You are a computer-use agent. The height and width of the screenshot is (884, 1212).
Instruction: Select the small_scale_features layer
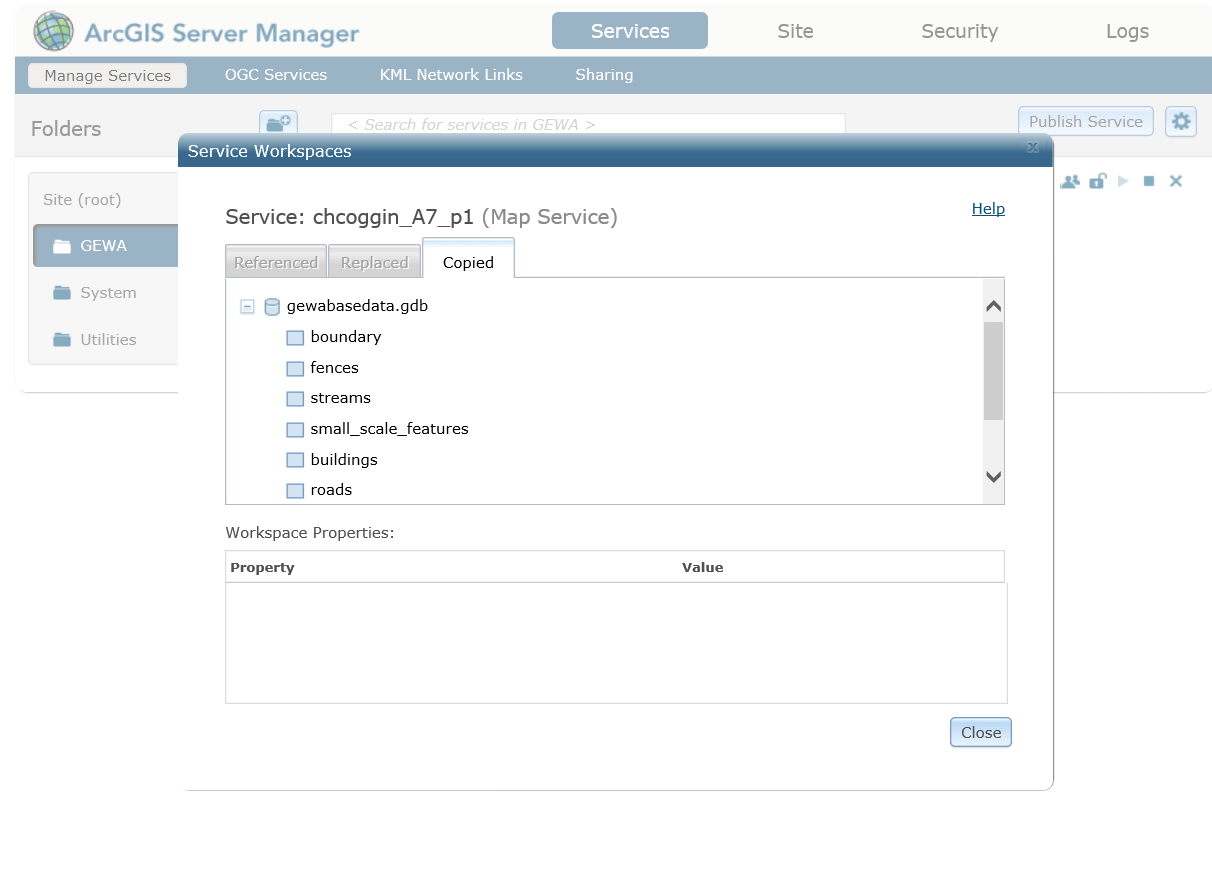pos(389,429)
